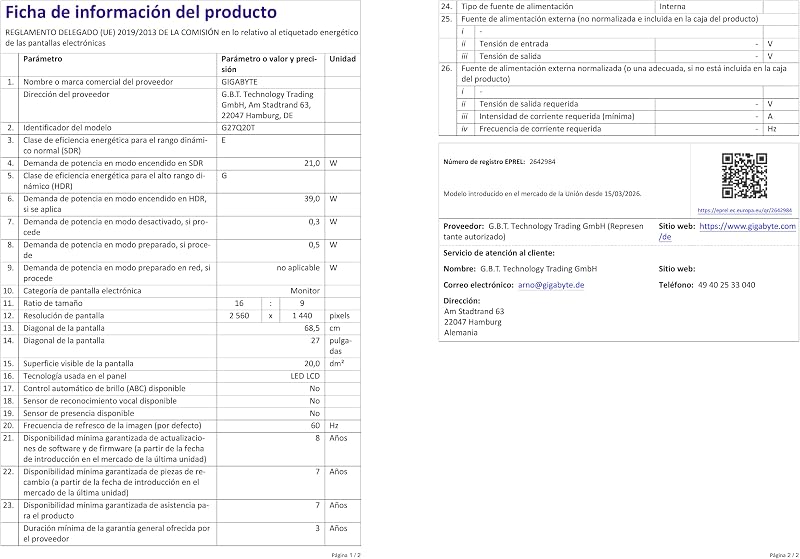This screenshot has width=800, height=559.
Task: Click the EPREL QR code image
Action: pos(744,176)
